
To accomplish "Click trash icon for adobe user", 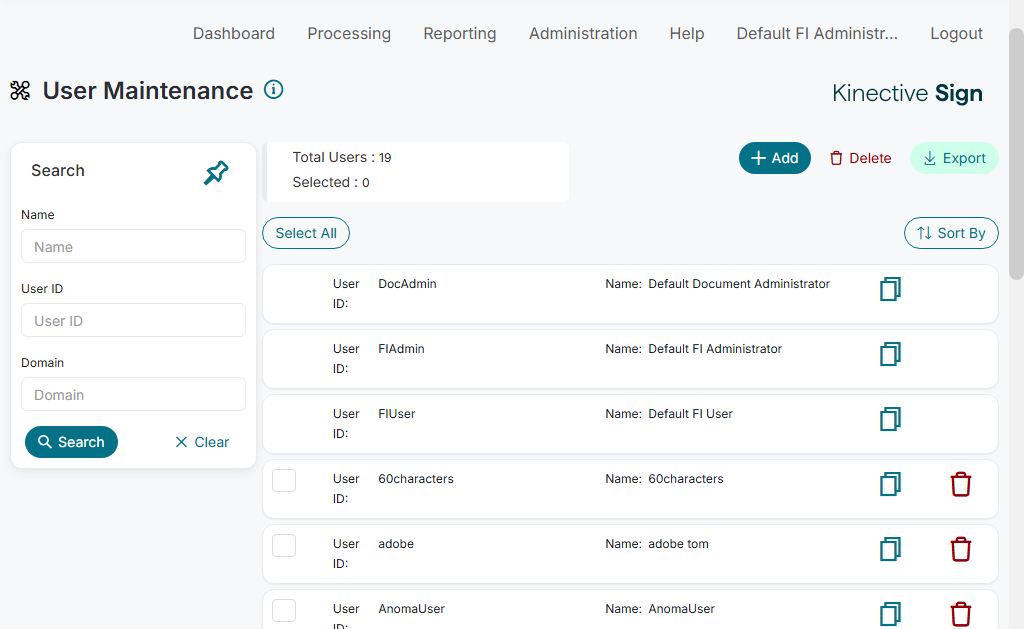I will 960,549.
